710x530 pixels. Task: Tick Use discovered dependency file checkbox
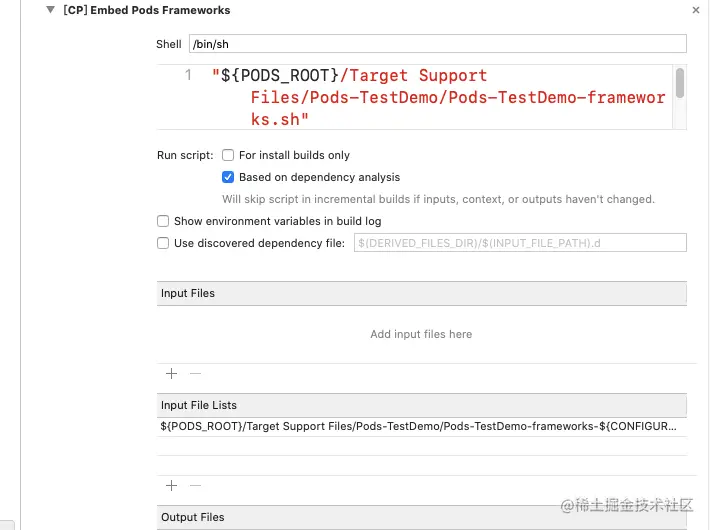163,243
